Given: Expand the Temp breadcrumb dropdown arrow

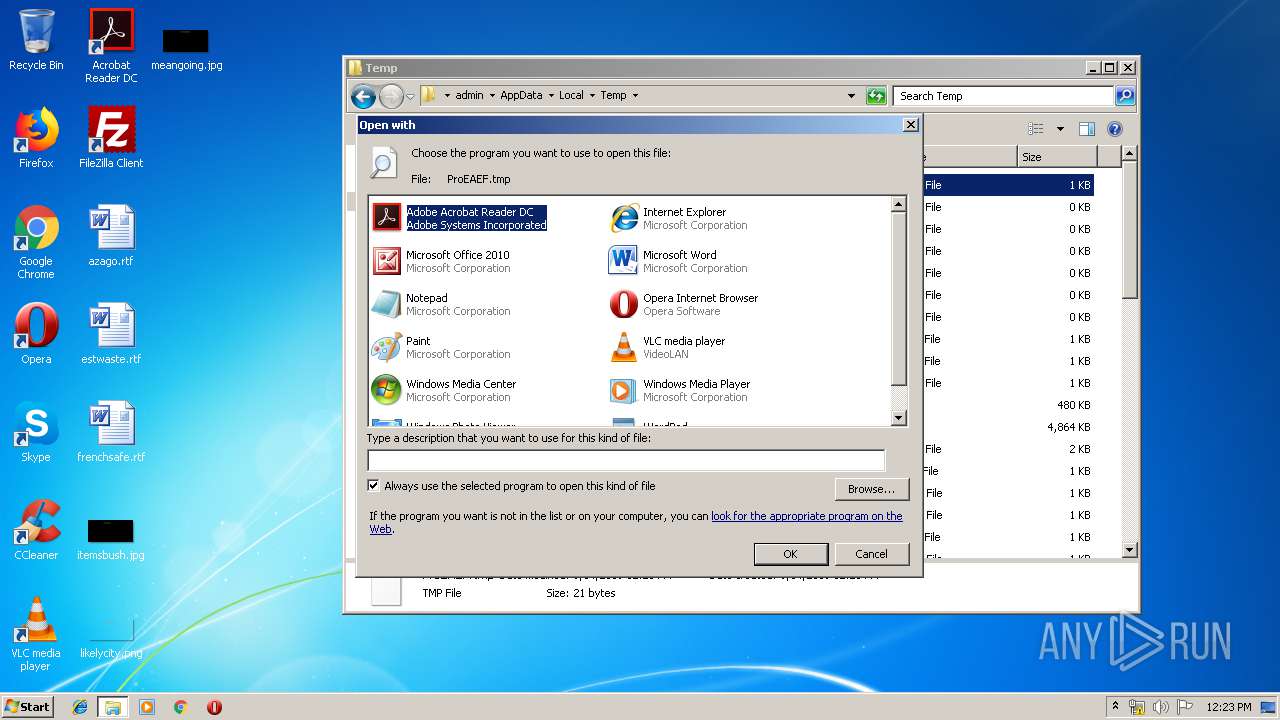Looking at the screenshot, I should [x=635, y=96].
